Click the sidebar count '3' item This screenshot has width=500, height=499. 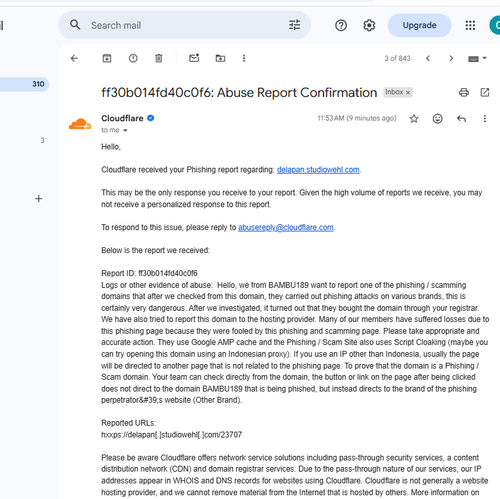pyautogui.click(x=42, y=140)
